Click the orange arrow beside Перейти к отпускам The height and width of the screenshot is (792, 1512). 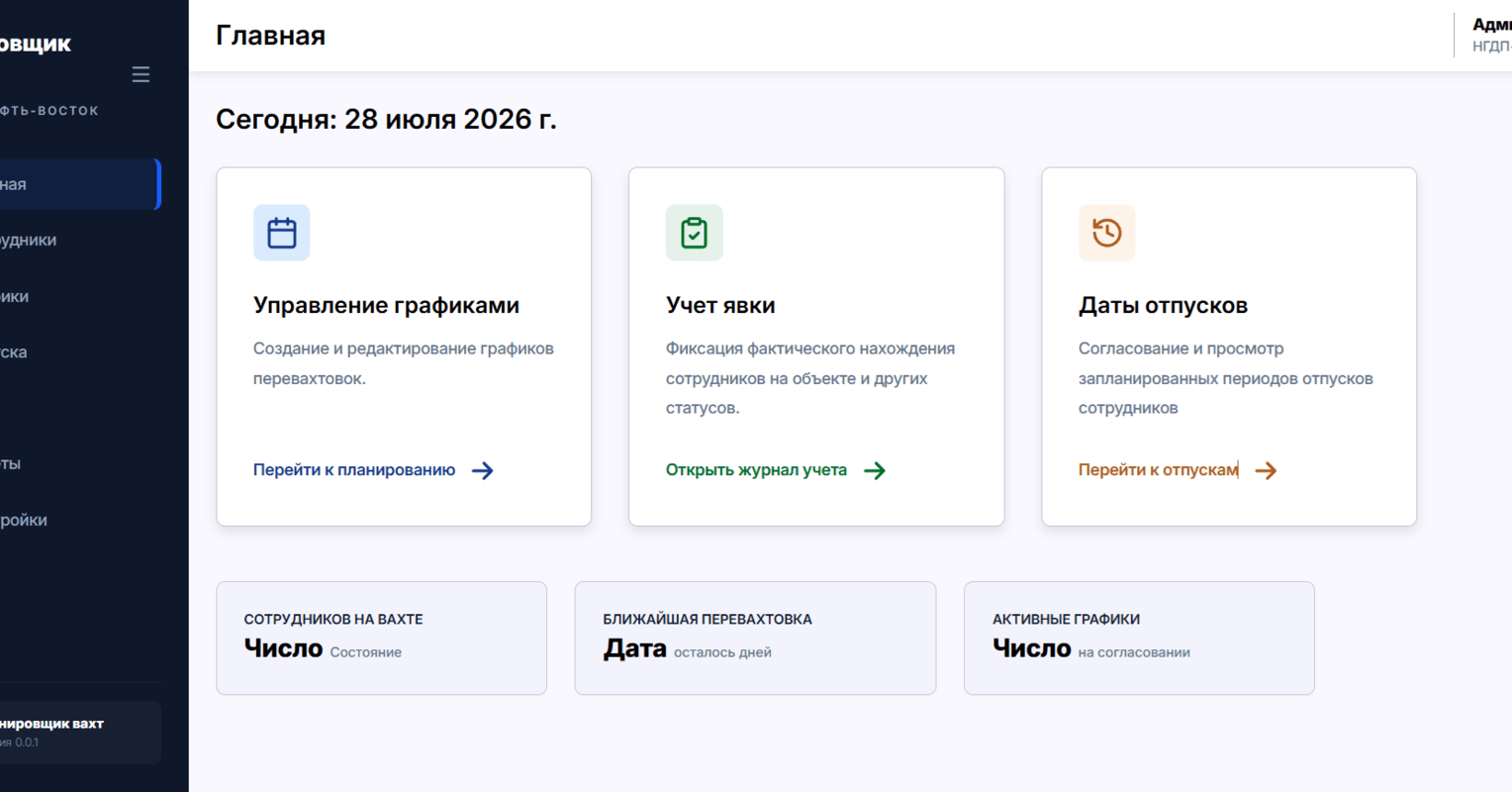click(1266, 470)
